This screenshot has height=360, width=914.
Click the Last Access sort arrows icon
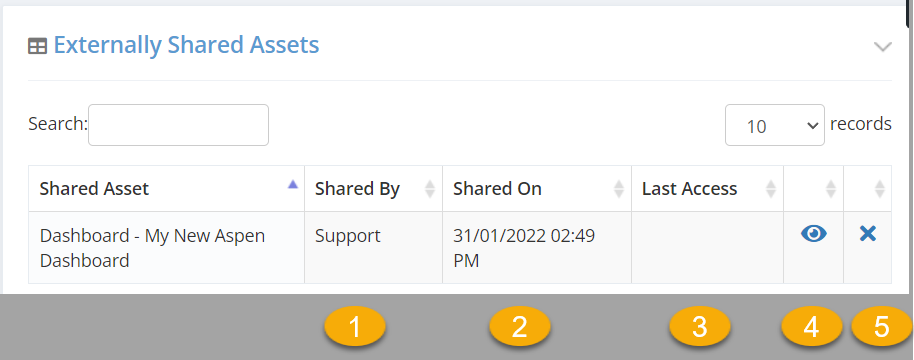771,189
